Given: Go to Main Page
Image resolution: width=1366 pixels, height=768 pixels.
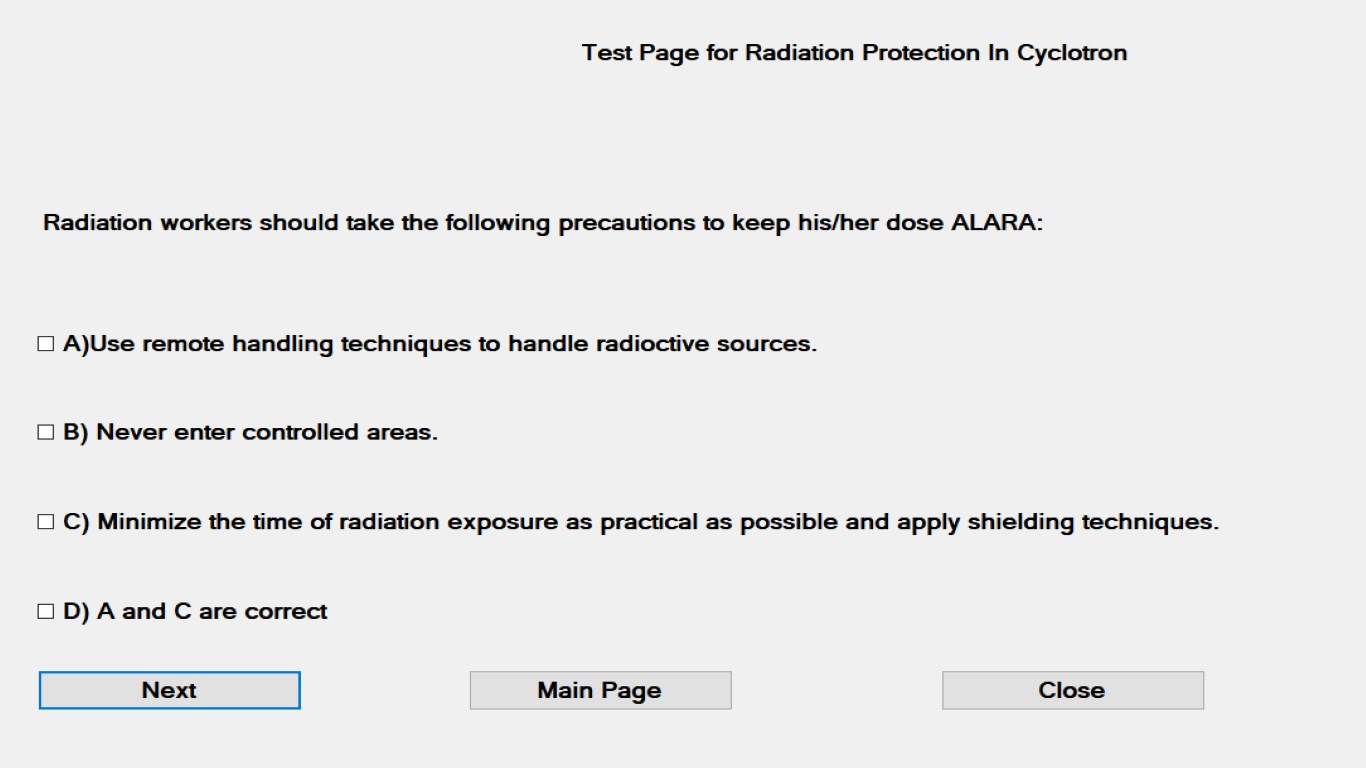Looking at the screenshot, I should [x=600, y=690].
